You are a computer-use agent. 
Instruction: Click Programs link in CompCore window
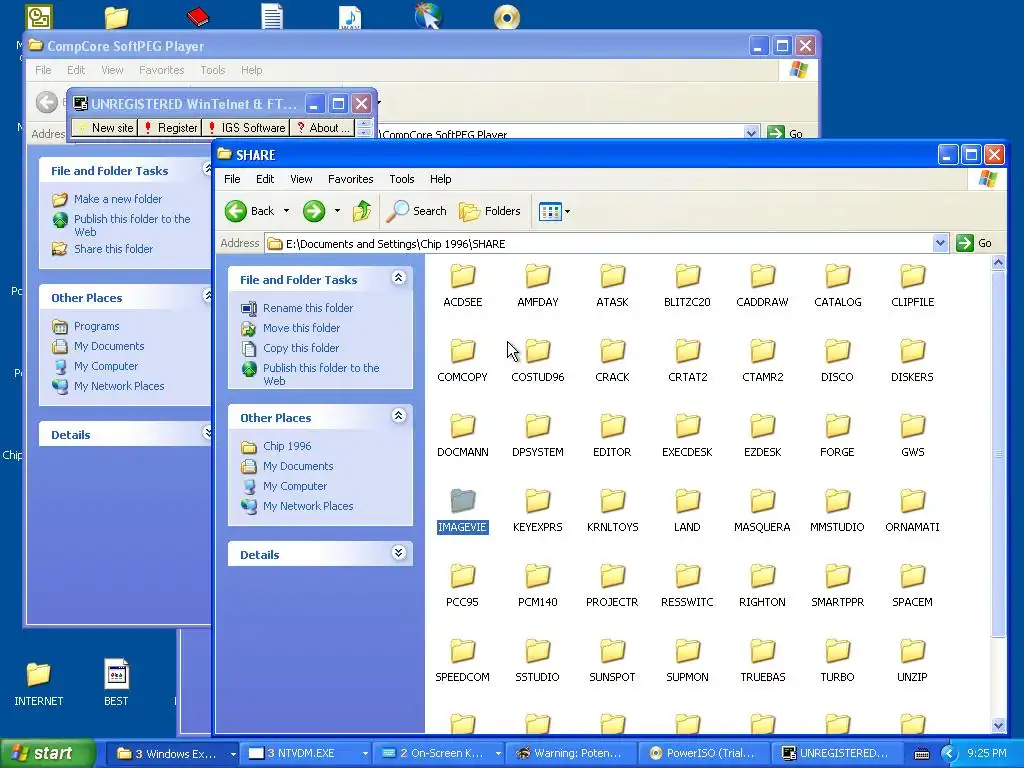(x=96, y=326)
